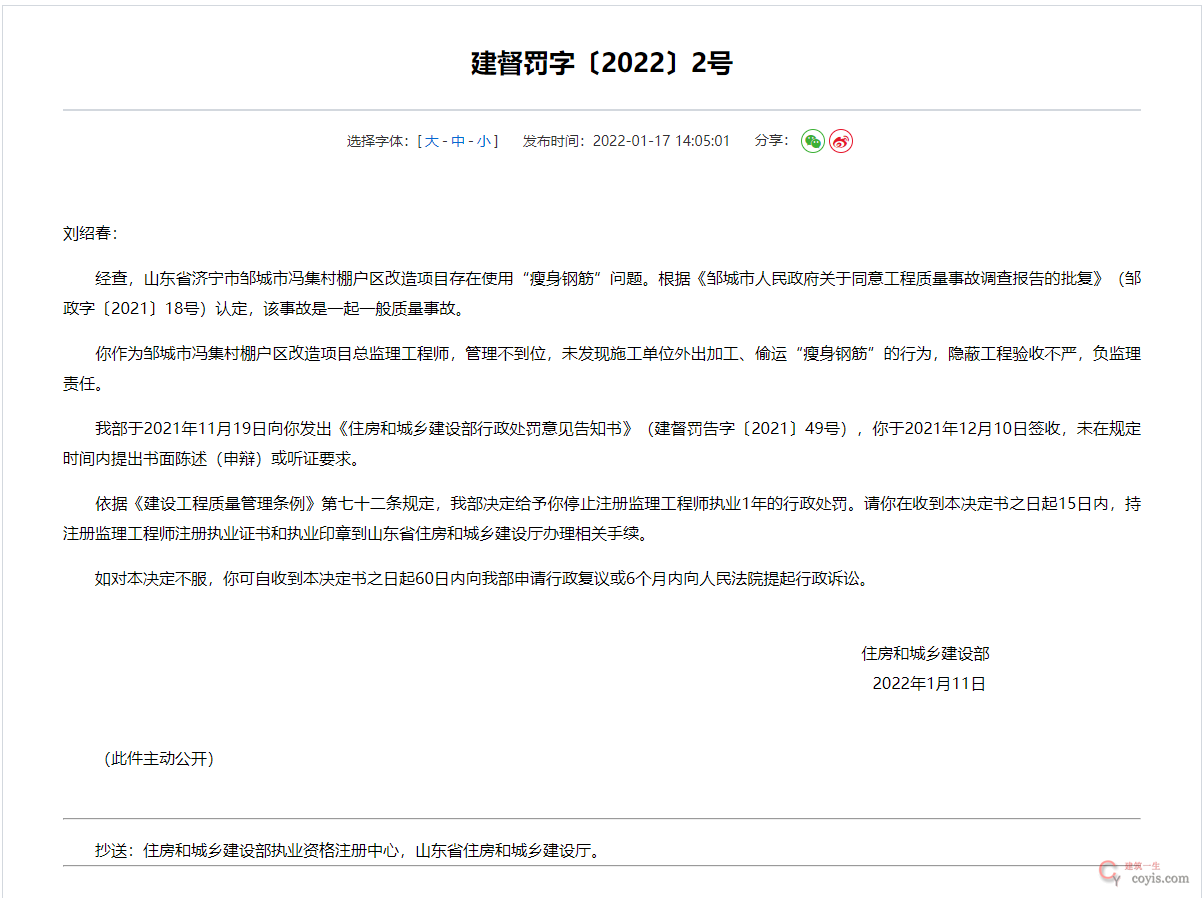Click the paragraph starting with 如对本决定不服
Screen dimensions: 1202x898
pos(481,578)
